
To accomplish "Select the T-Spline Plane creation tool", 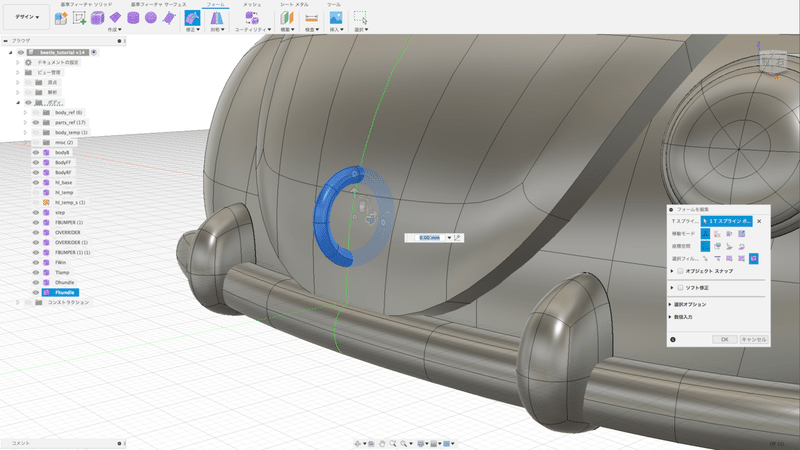I will (115, 18).
